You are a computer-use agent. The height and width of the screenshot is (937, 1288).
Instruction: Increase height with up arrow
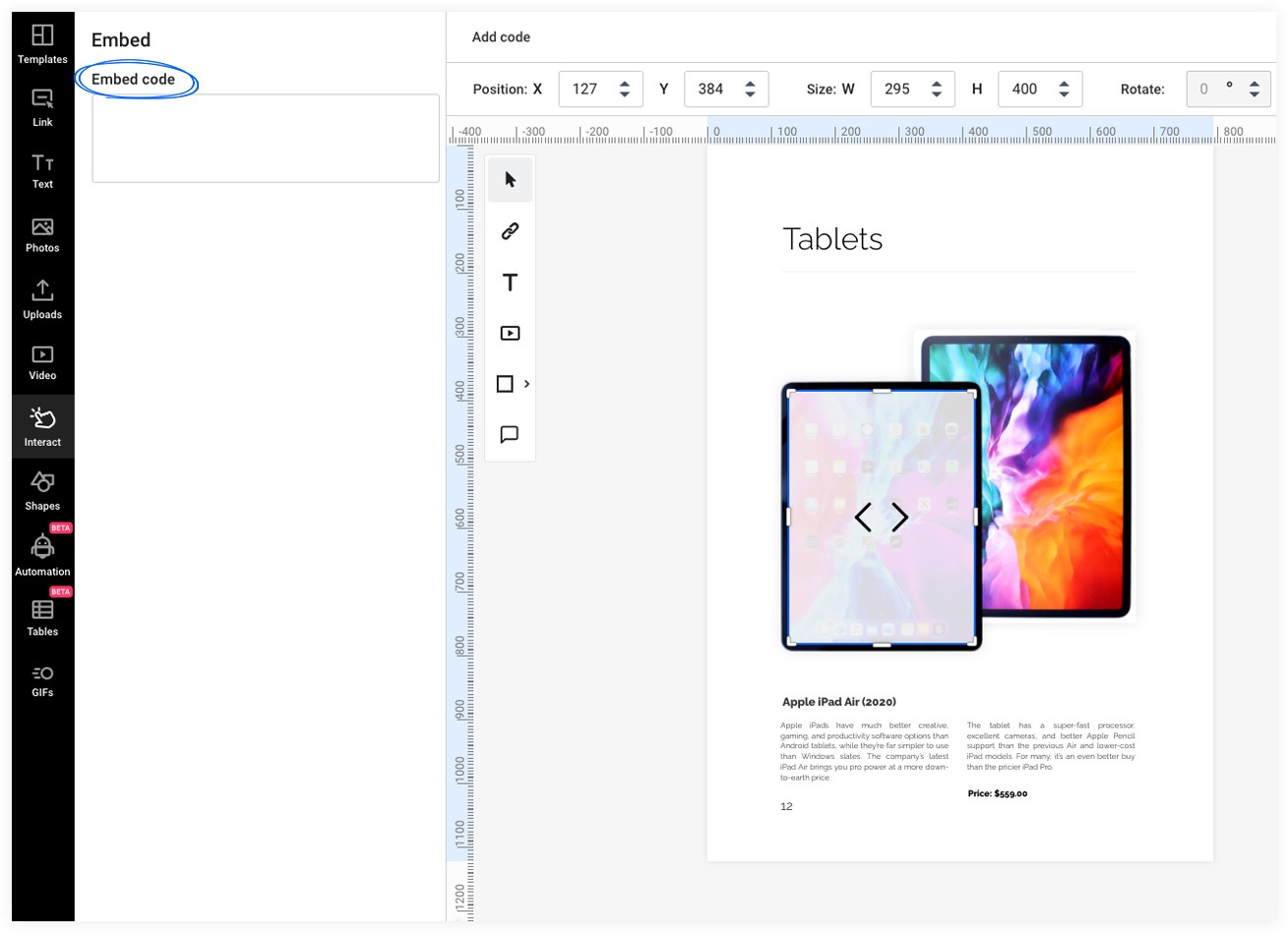[x=1065, y=84]
